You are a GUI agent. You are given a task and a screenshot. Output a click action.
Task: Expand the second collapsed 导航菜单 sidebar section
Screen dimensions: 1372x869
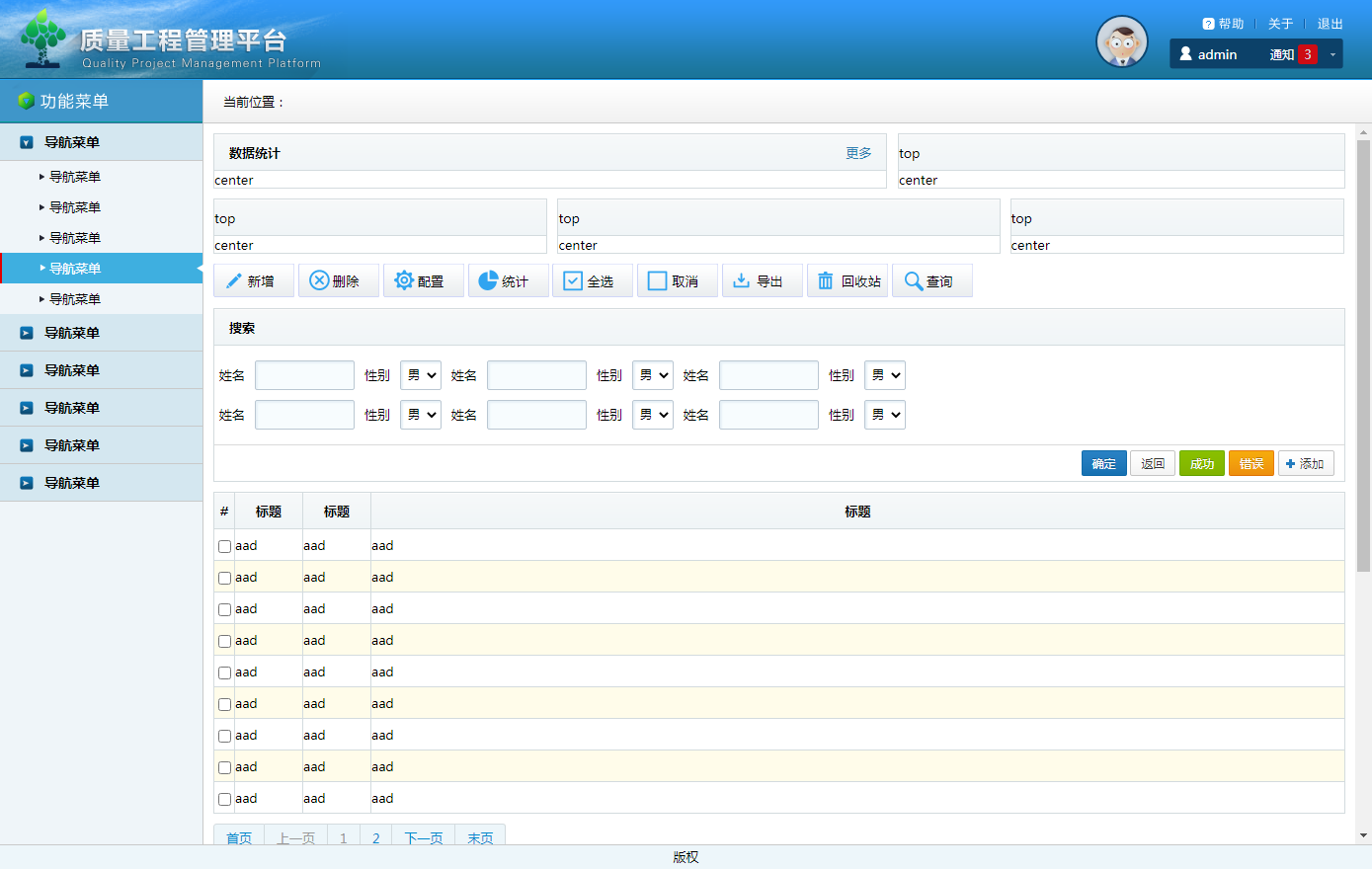pyautogui.click(x=71, y=370)
